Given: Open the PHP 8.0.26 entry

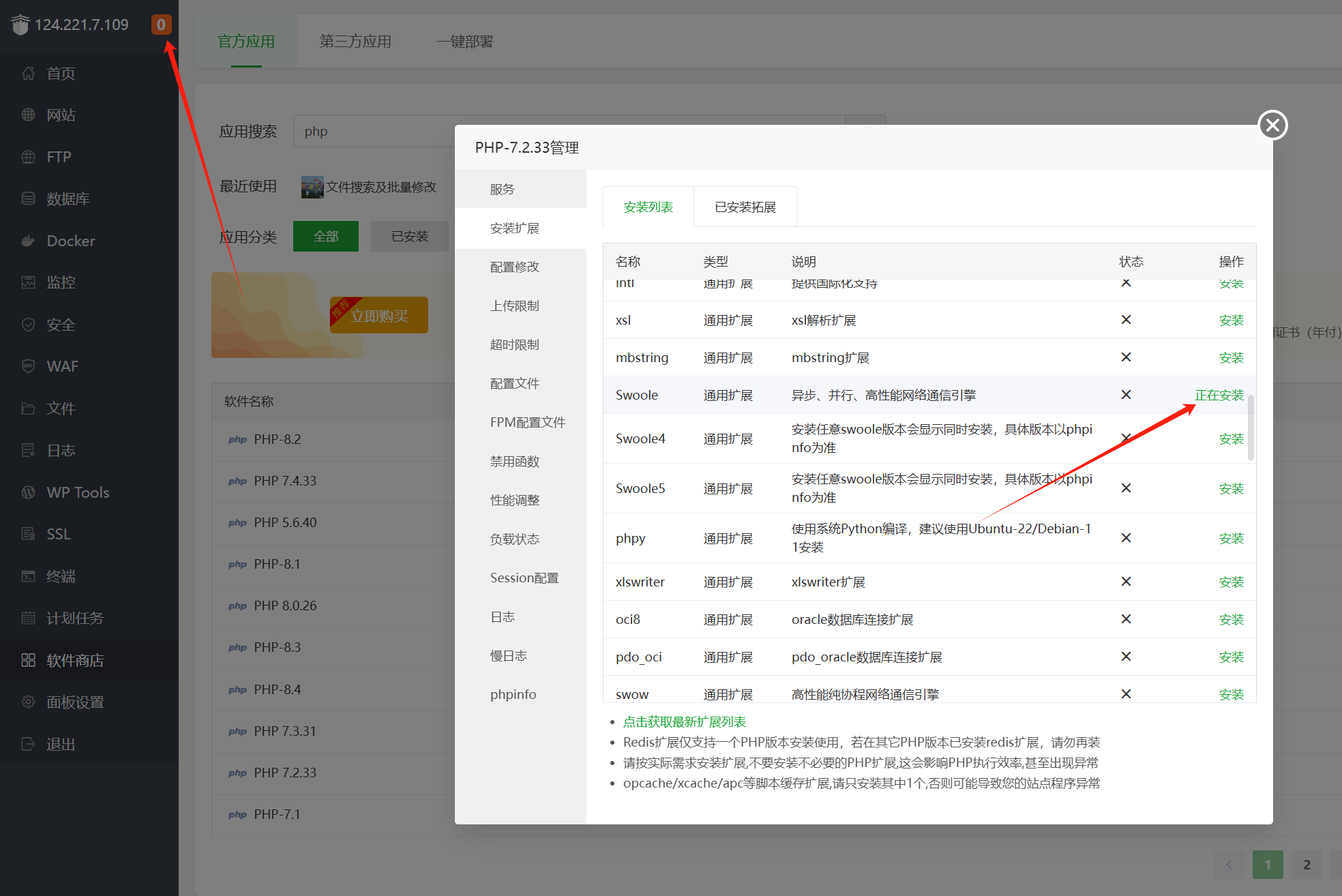Looking at the screenshot, I should tap(285, 606).
